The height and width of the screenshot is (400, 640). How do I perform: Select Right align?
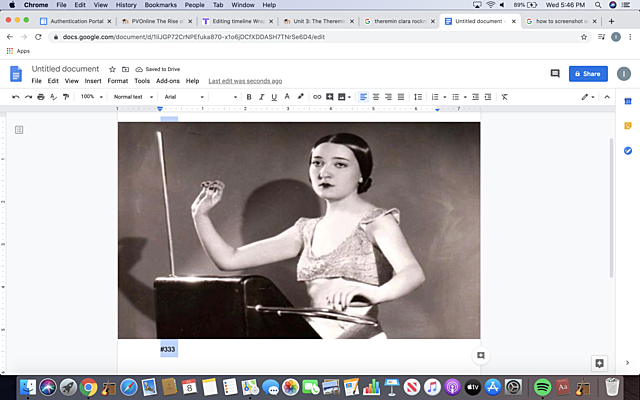388,97
